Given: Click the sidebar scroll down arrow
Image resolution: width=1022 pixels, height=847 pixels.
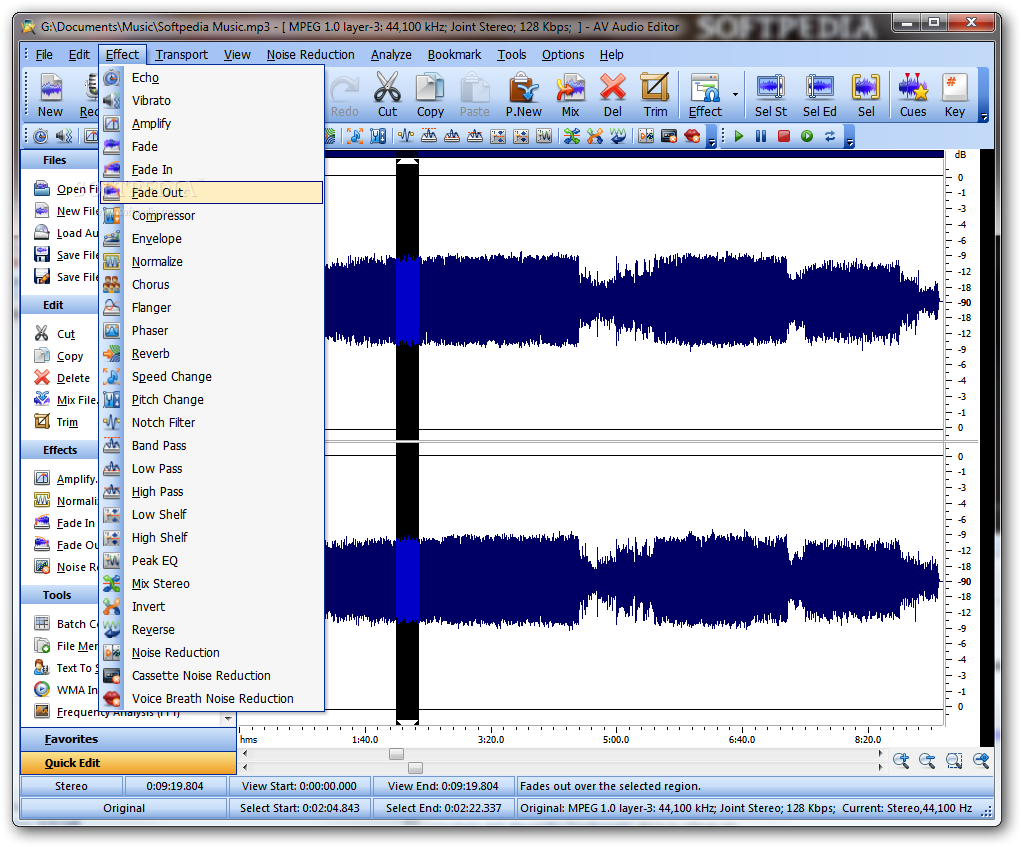Looking at the screenshot, I should pos(228,719).
